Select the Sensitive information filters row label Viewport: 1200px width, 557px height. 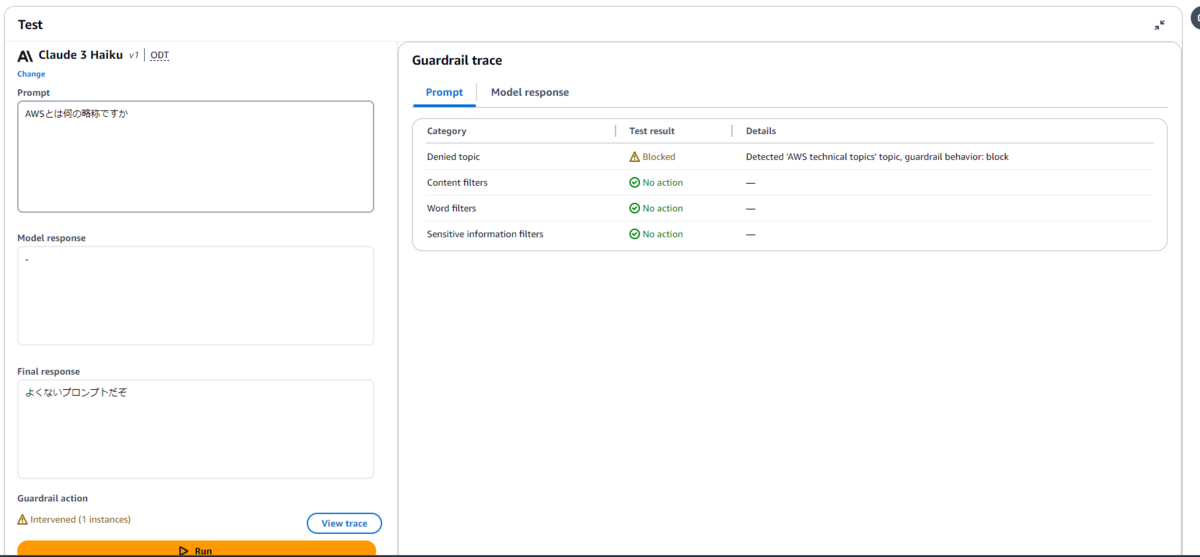(485, 234)
